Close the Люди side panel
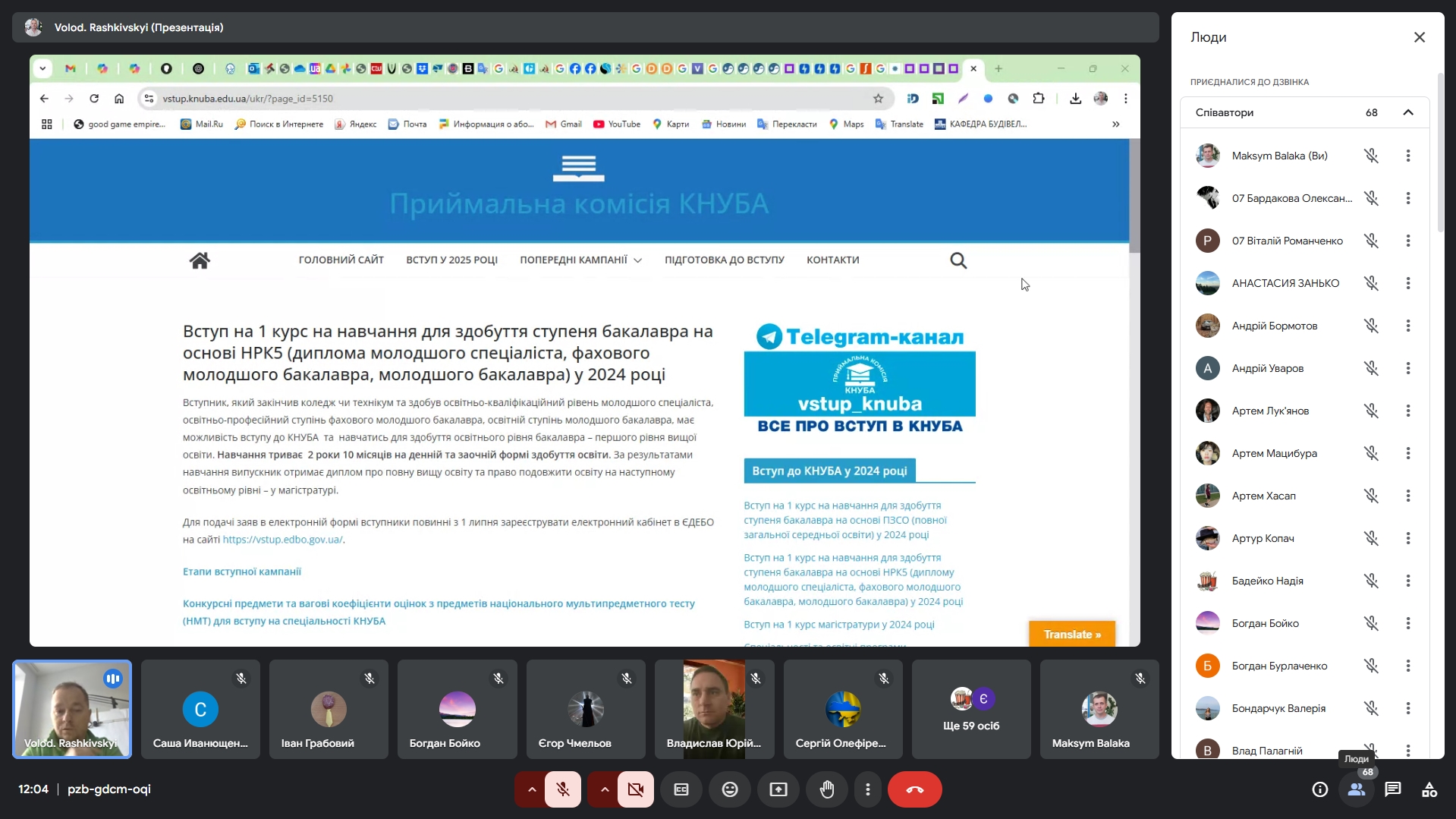 point(1420,37)
